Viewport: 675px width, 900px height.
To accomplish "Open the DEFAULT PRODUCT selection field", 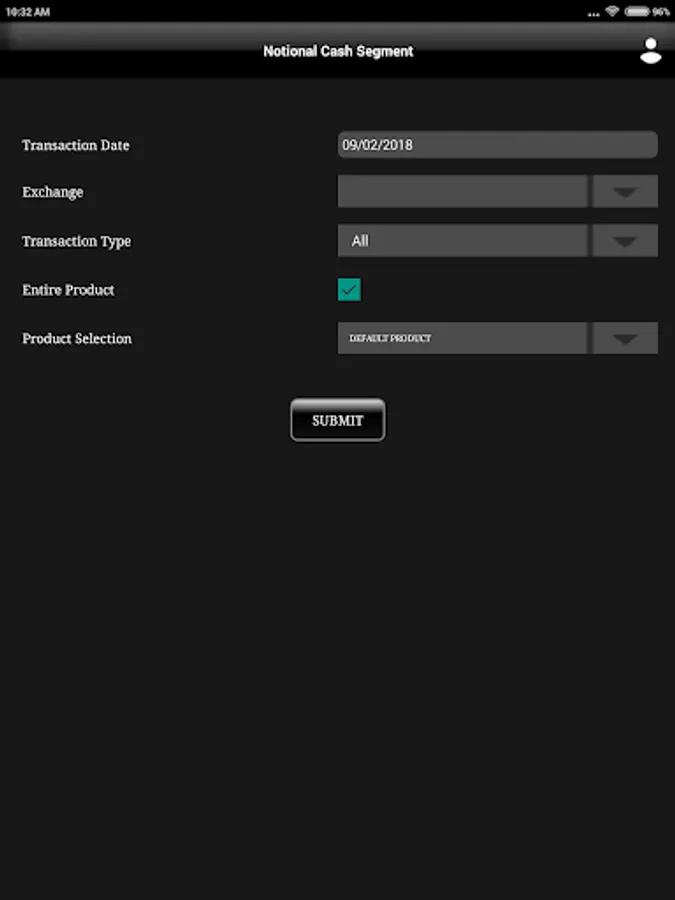I will [x=462, y=338].
